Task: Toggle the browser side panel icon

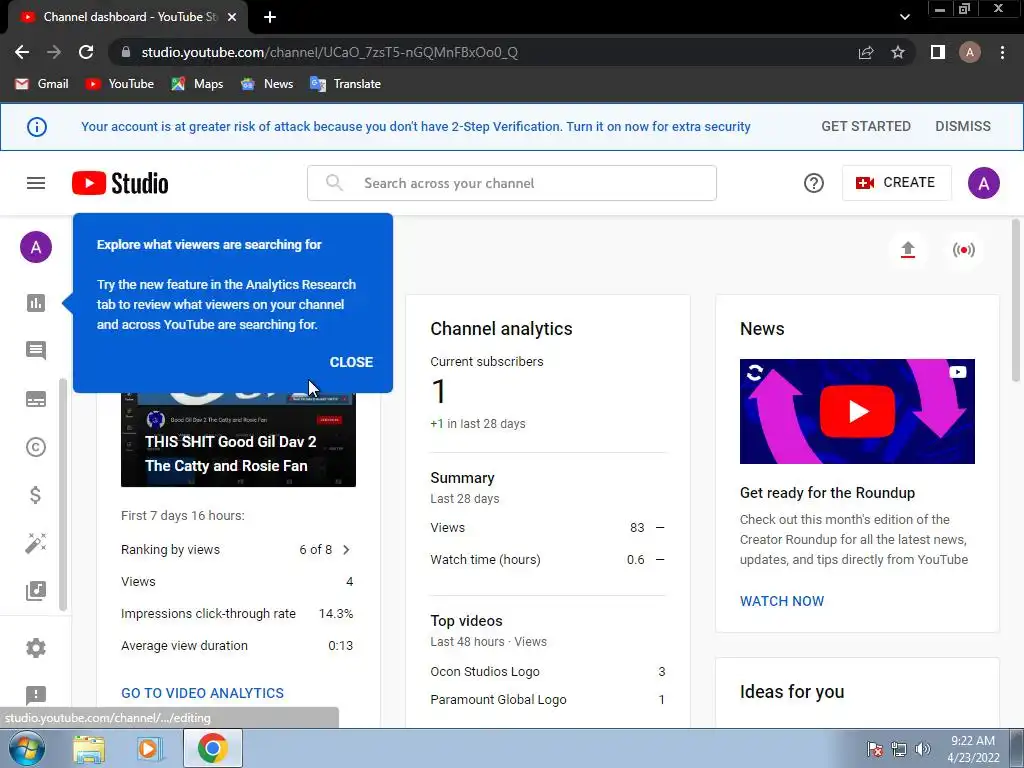Action: 938,52
